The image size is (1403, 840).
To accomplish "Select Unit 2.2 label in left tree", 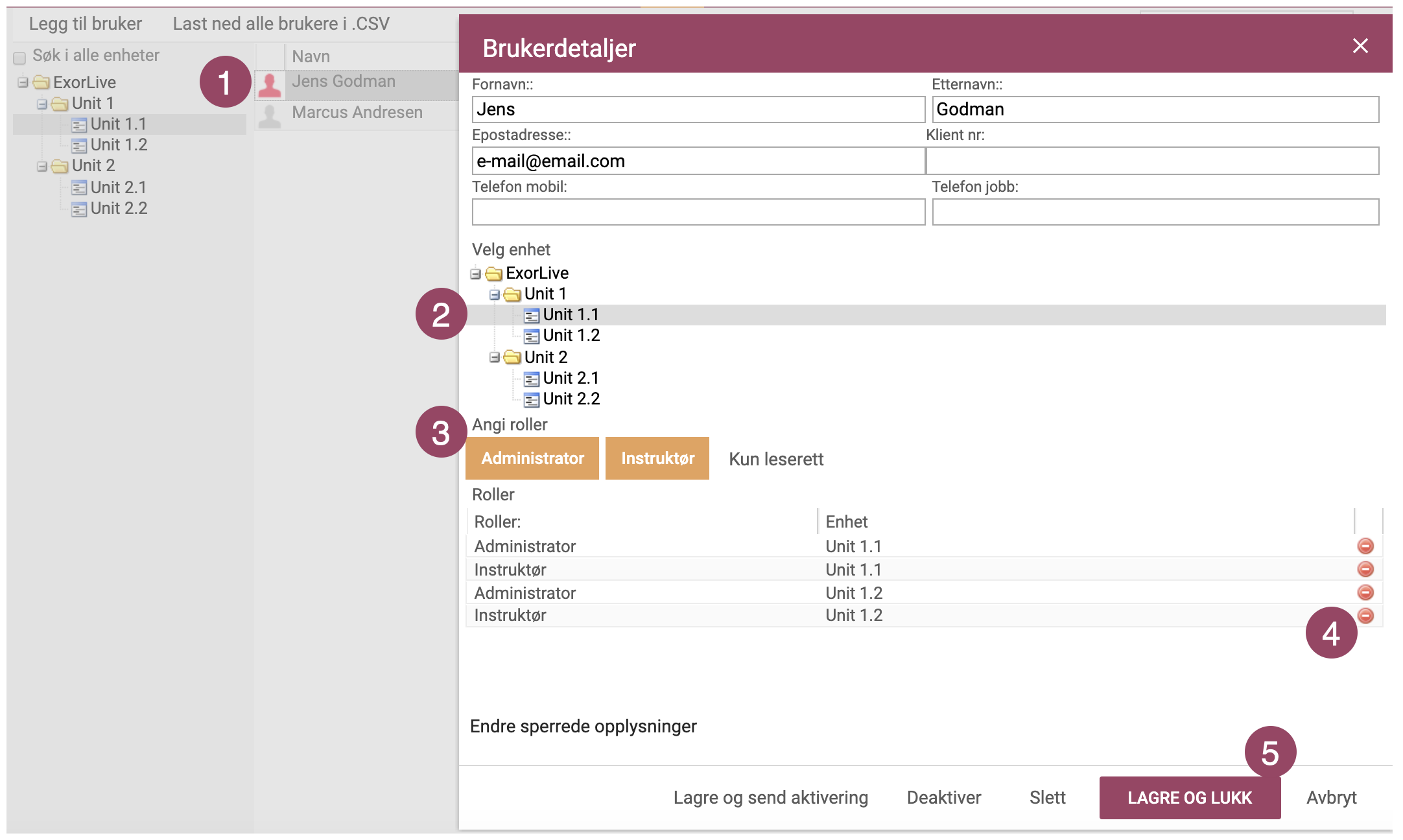I will 119,208.
